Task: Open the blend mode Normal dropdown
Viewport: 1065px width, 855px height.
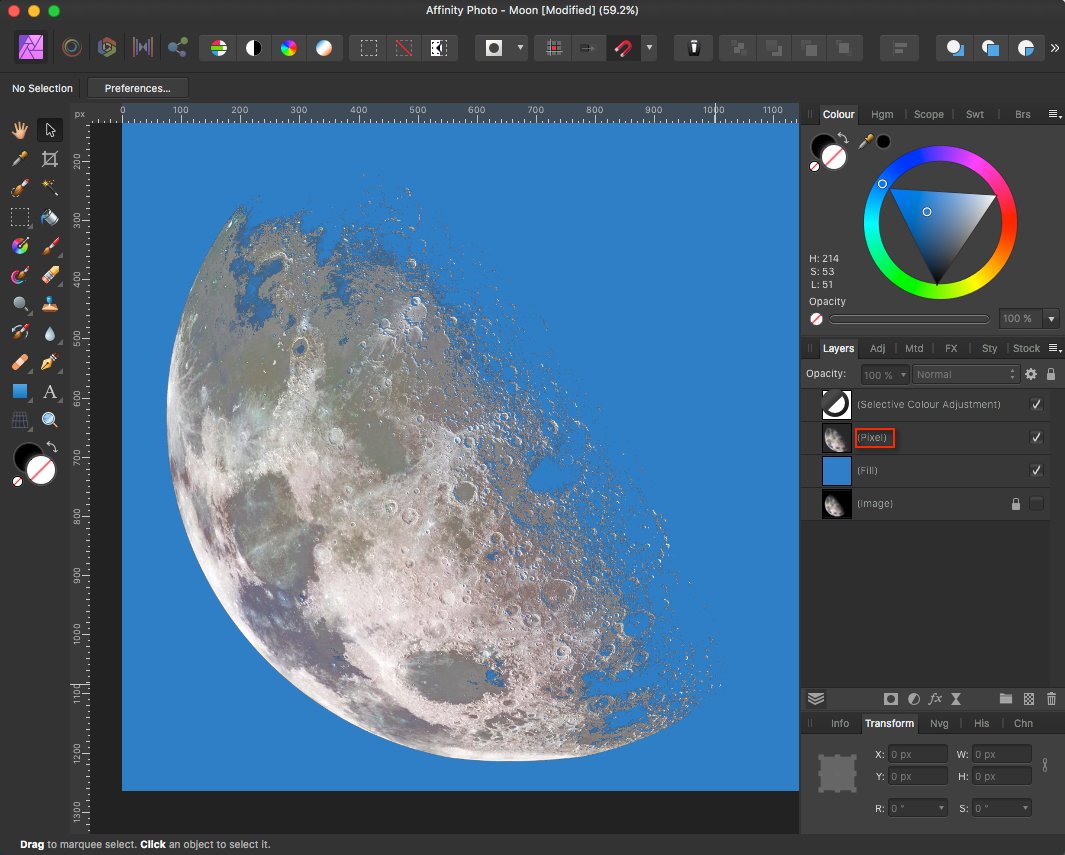Action: point(965,374)
